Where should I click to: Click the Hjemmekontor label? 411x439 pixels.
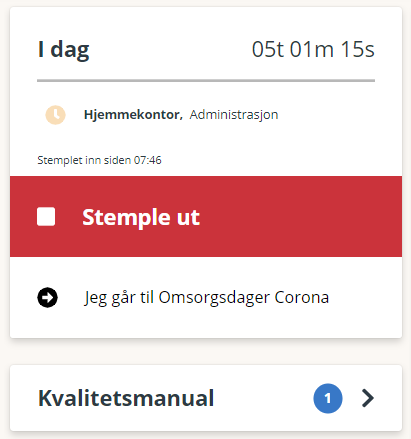(x=133, y=115)
